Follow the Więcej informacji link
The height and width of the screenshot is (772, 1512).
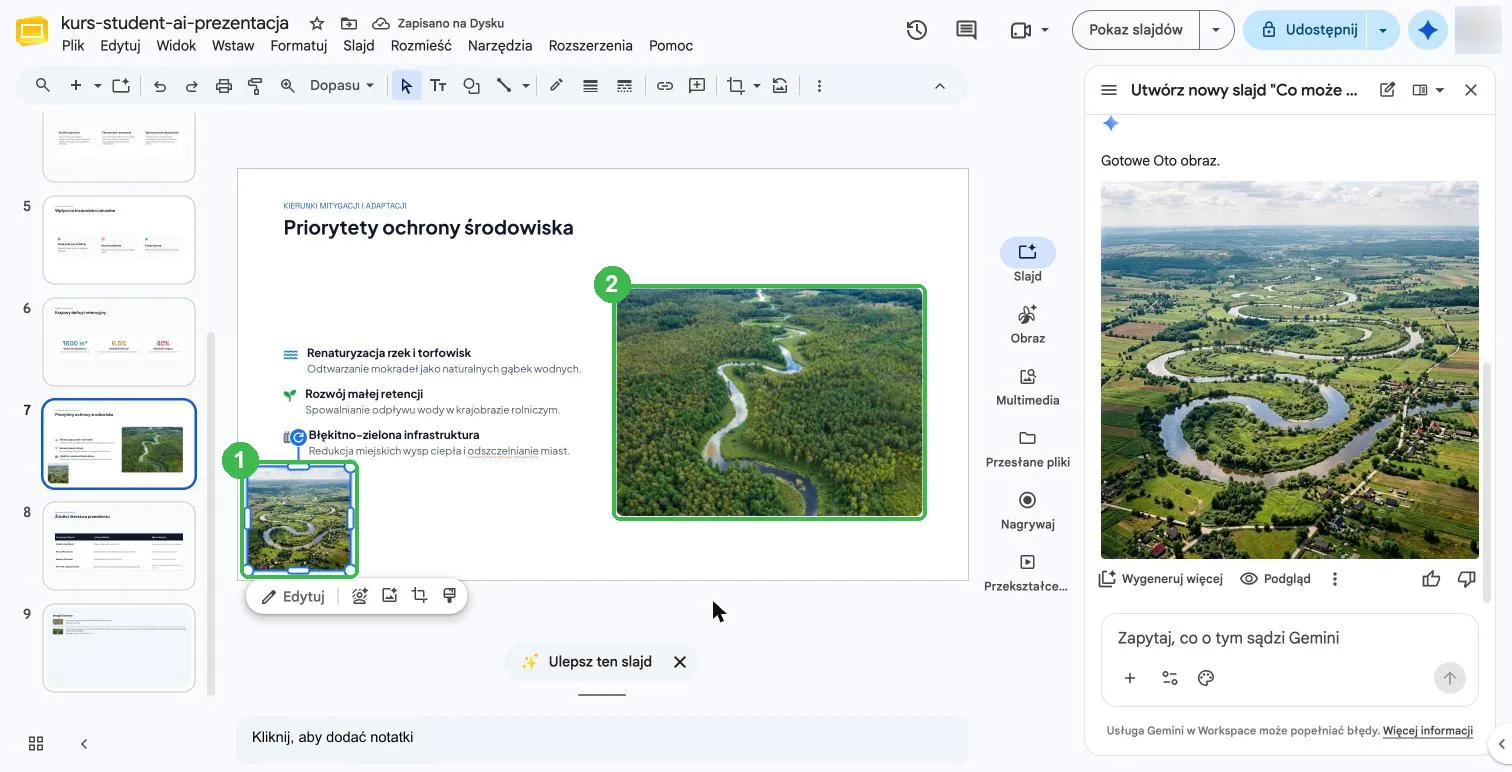(1428, 731)
